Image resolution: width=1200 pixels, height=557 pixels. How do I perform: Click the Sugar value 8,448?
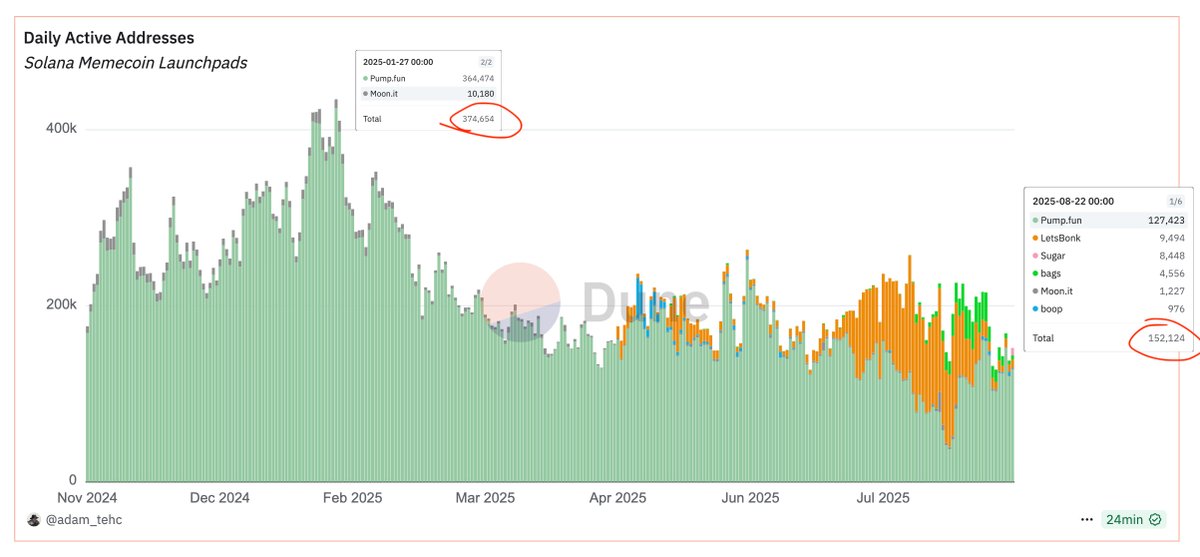pos(1171,256)
